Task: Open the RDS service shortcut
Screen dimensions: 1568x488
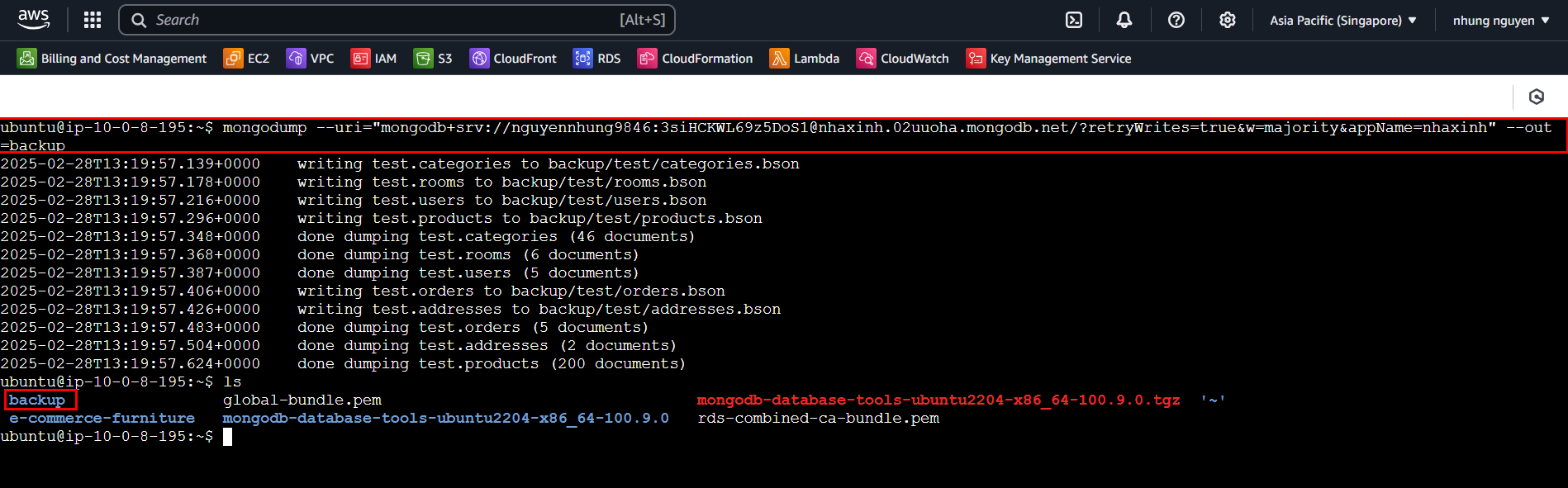Action: 596,59
